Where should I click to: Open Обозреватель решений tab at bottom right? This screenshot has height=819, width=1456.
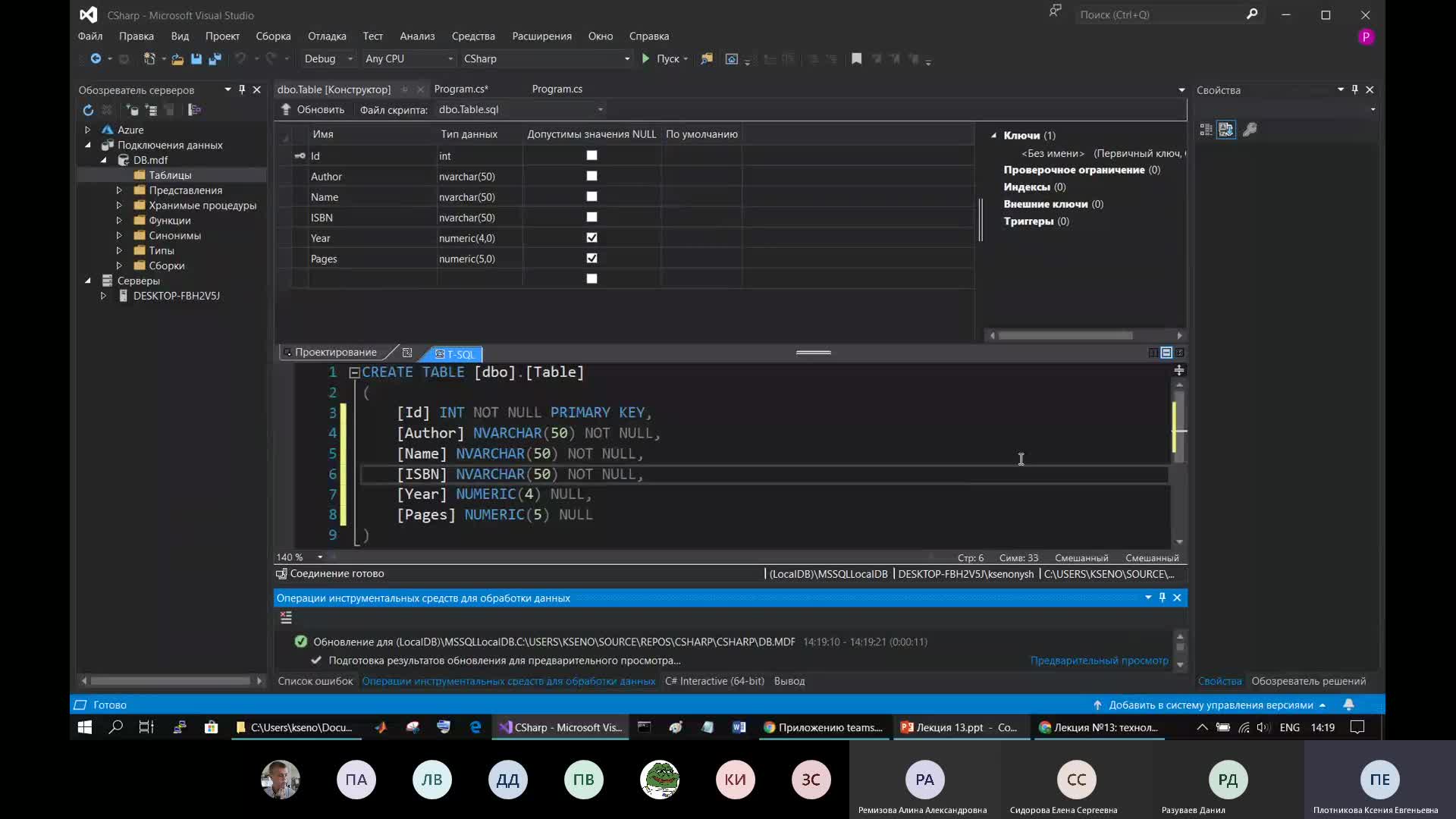(1308, 681)
